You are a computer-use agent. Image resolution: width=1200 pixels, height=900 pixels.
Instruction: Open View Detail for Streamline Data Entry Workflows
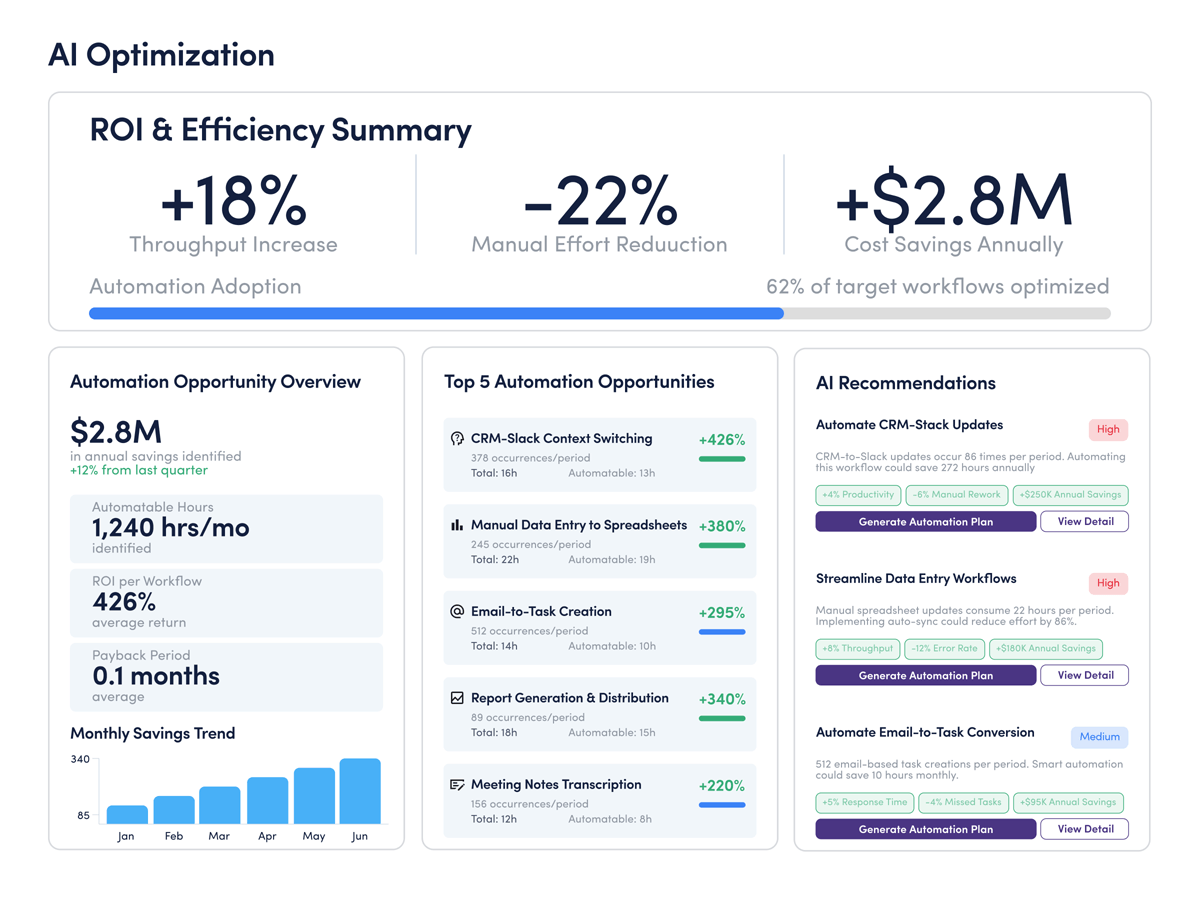1084,676
